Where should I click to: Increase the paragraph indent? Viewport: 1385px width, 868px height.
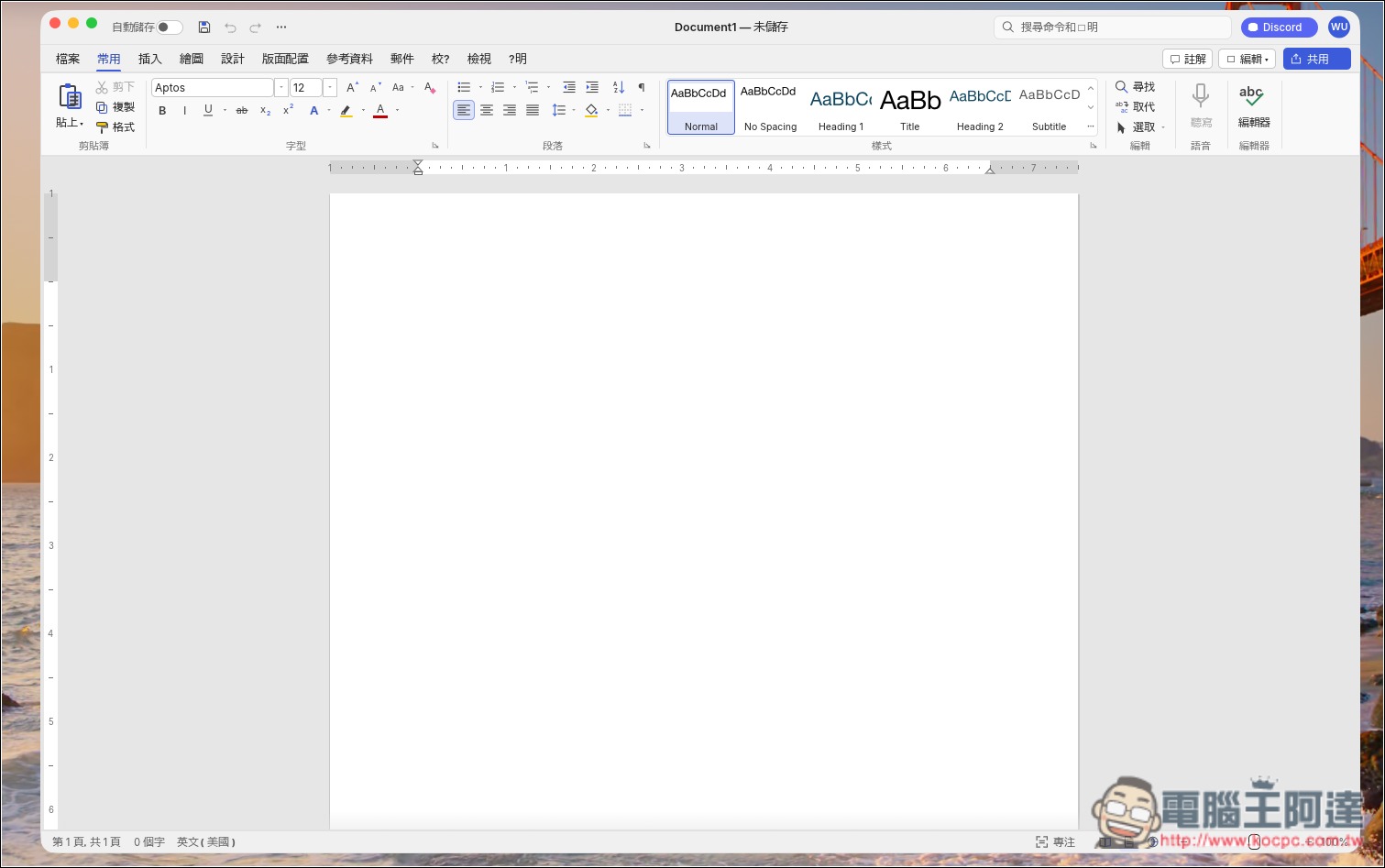tap(592, 88)
